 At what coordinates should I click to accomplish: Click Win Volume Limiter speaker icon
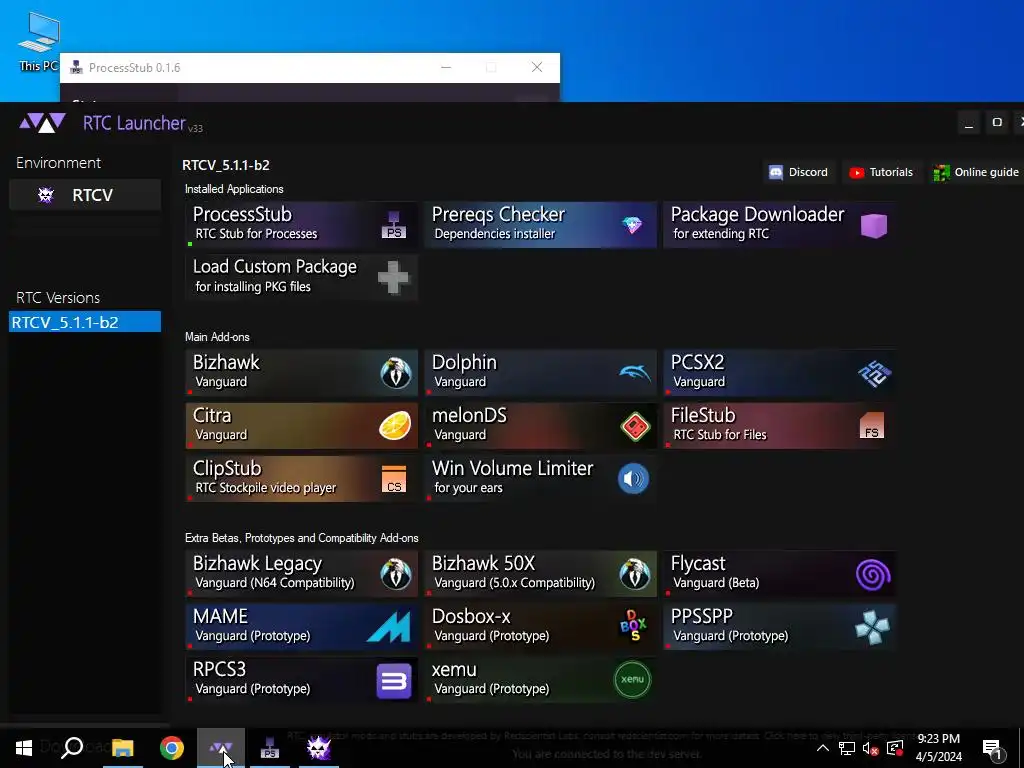click(x=633, y=479)
